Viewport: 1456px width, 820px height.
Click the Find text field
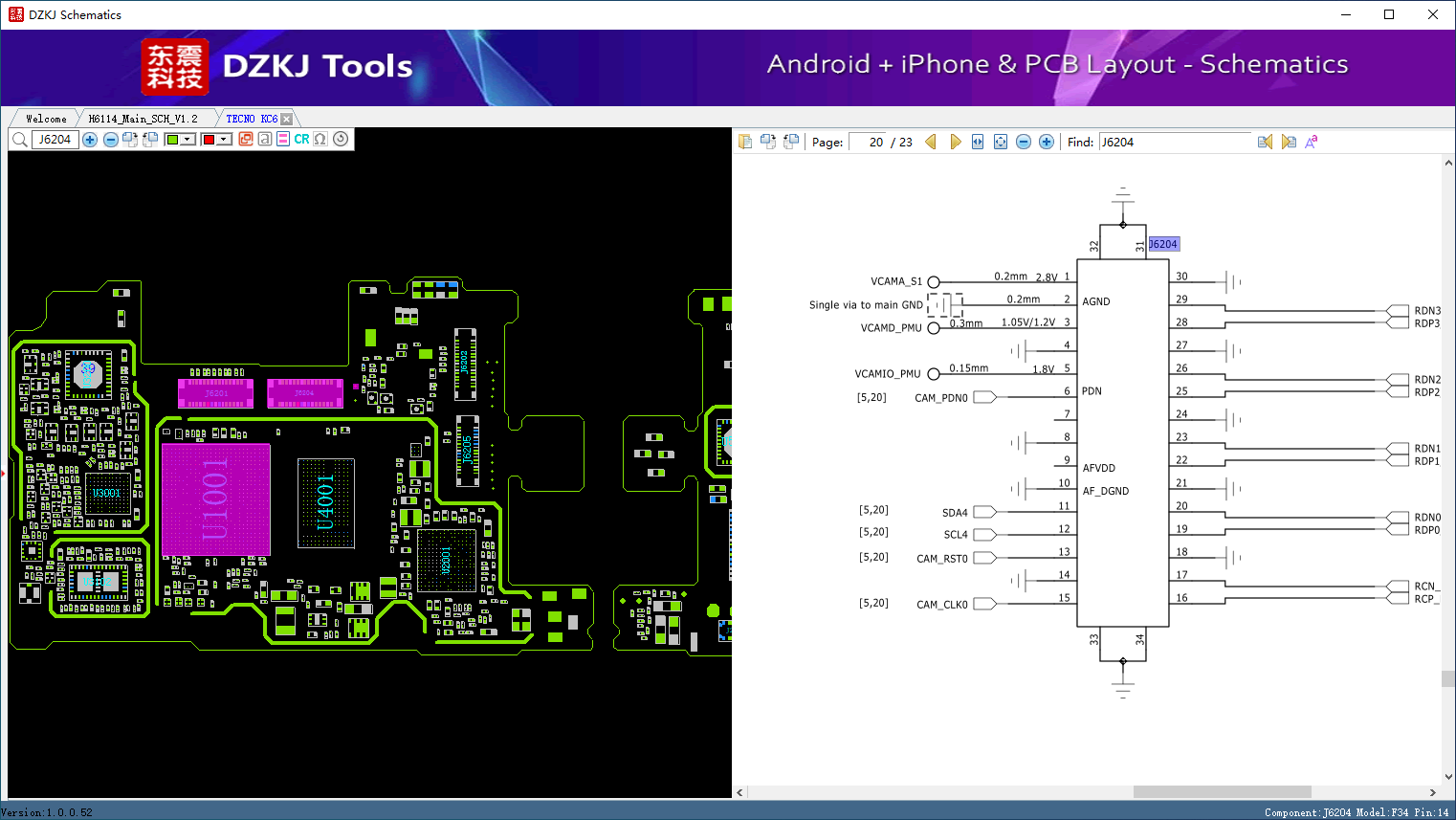(x=1175, y=142)
